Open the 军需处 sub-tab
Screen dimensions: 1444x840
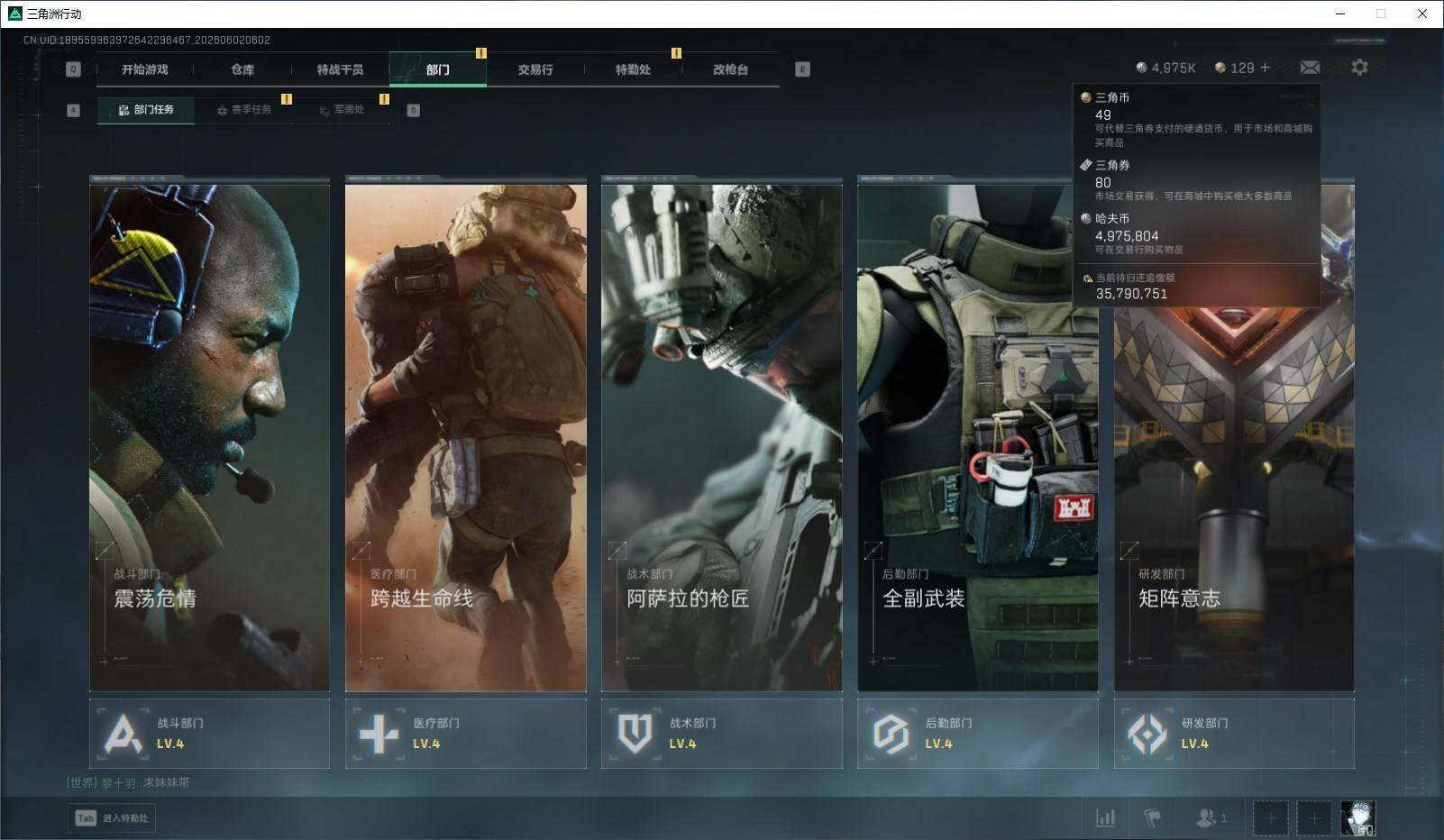tap(342, 110)
